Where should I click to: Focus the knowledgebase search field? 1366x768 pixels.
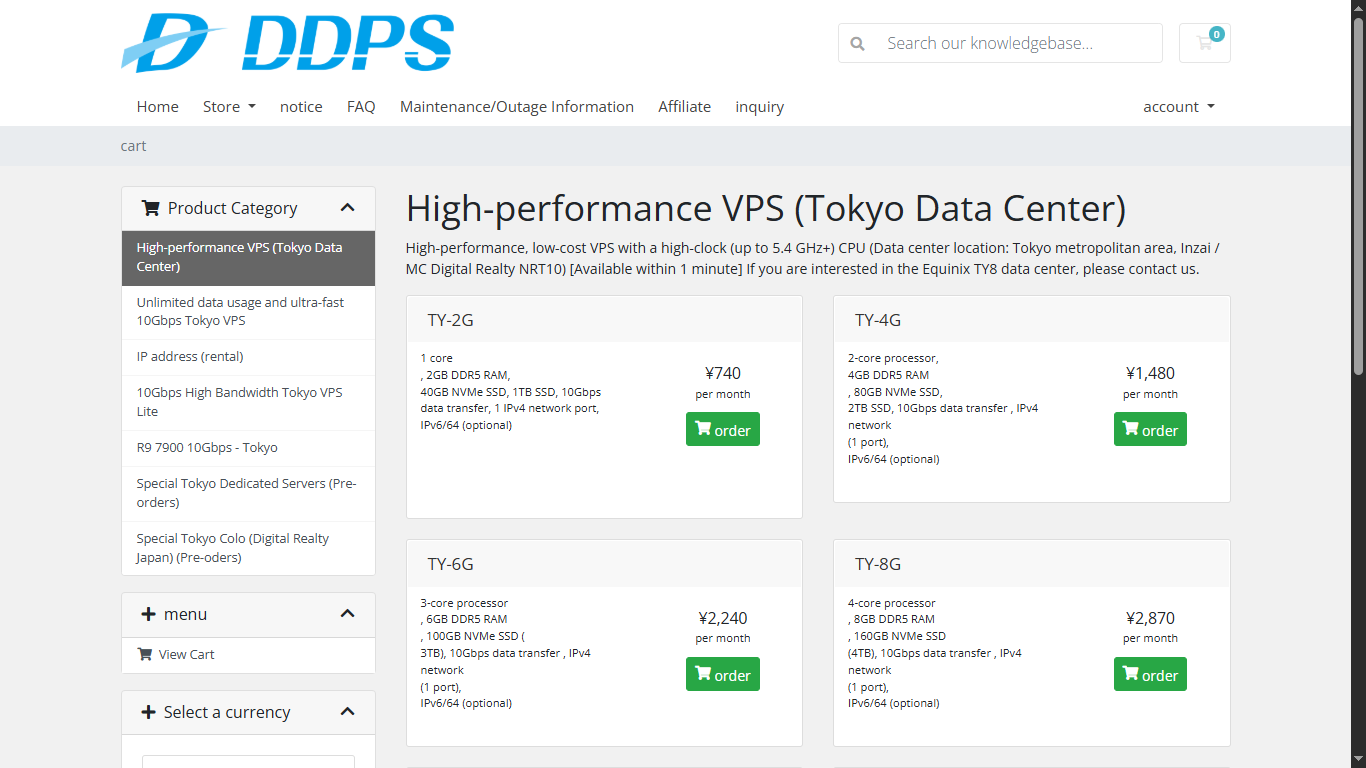pos(1019,43)
